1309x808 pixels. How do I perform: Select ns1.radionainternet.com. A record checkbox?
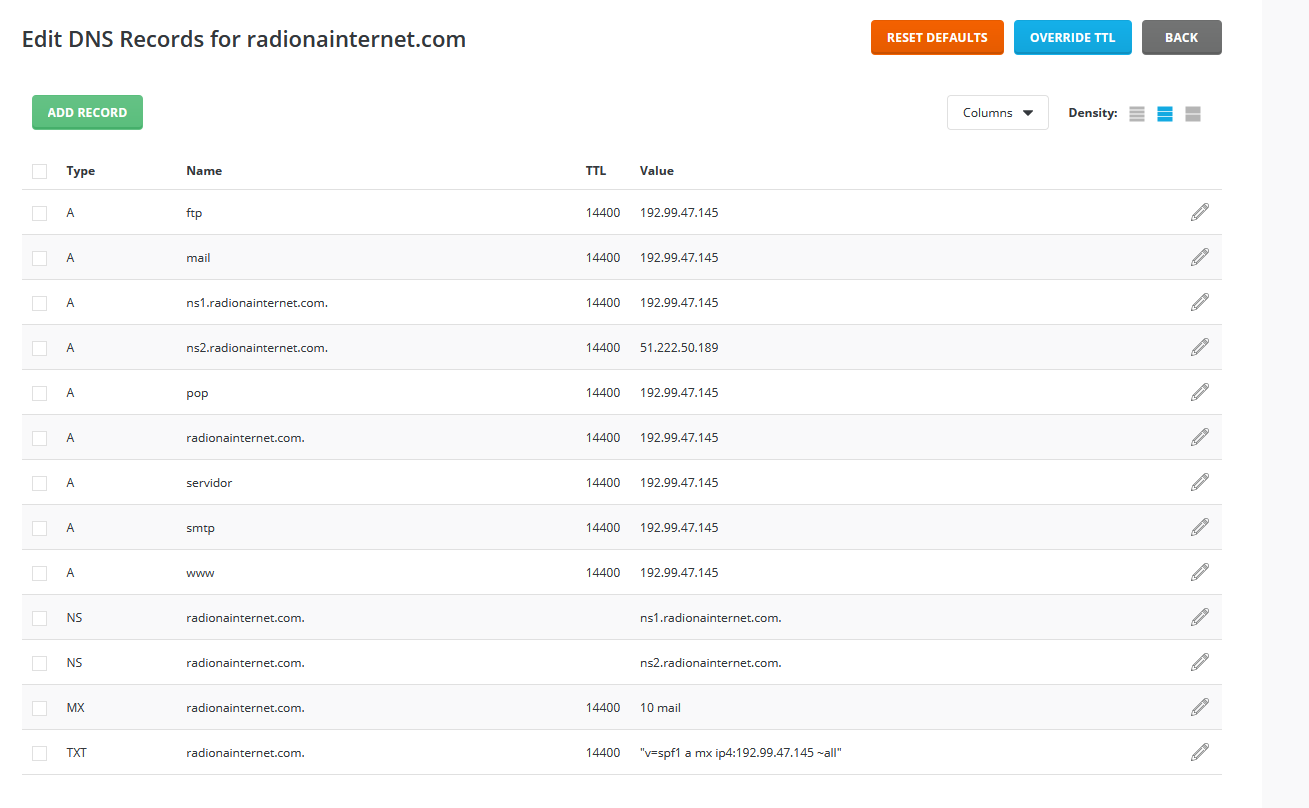tap(40, 303)
